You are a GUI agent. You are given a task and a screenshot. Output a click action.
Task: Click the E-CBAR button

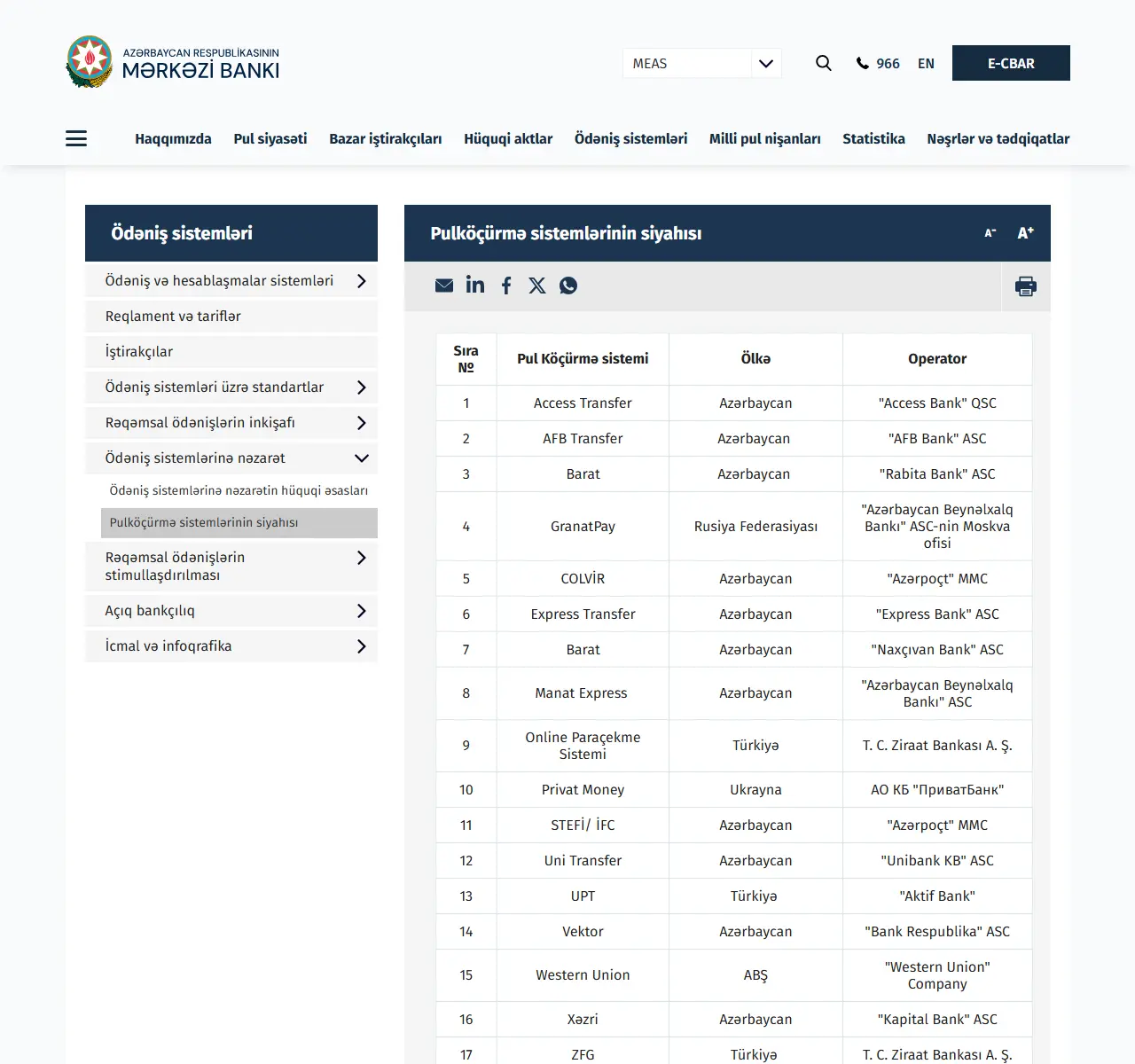tap(1011, 63)
